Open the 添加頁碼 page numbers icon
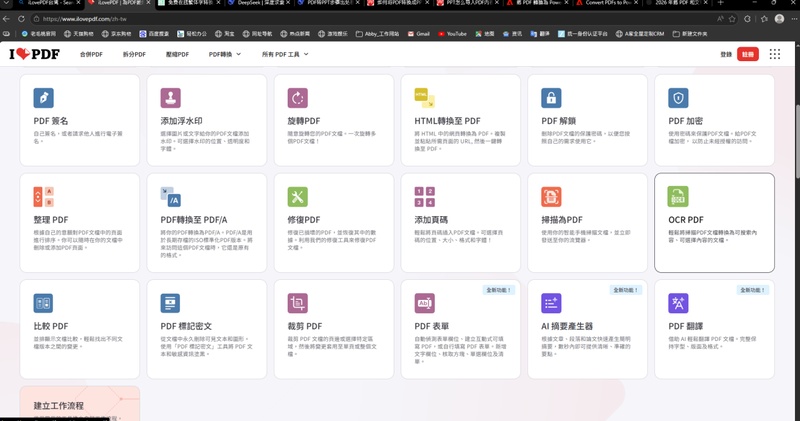800x421 pixels. pos(424,196)
